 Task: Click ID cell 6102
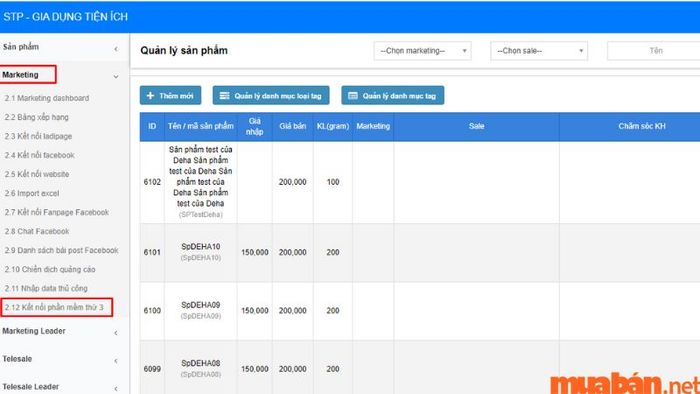point(152,182)
